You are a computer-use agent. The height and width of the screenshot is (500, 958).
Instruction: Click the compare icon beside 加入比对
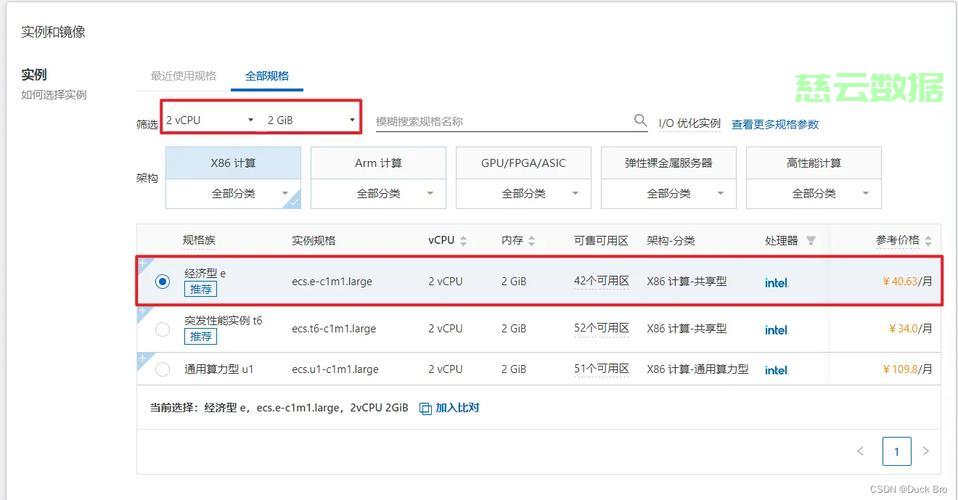click(425, 408)
